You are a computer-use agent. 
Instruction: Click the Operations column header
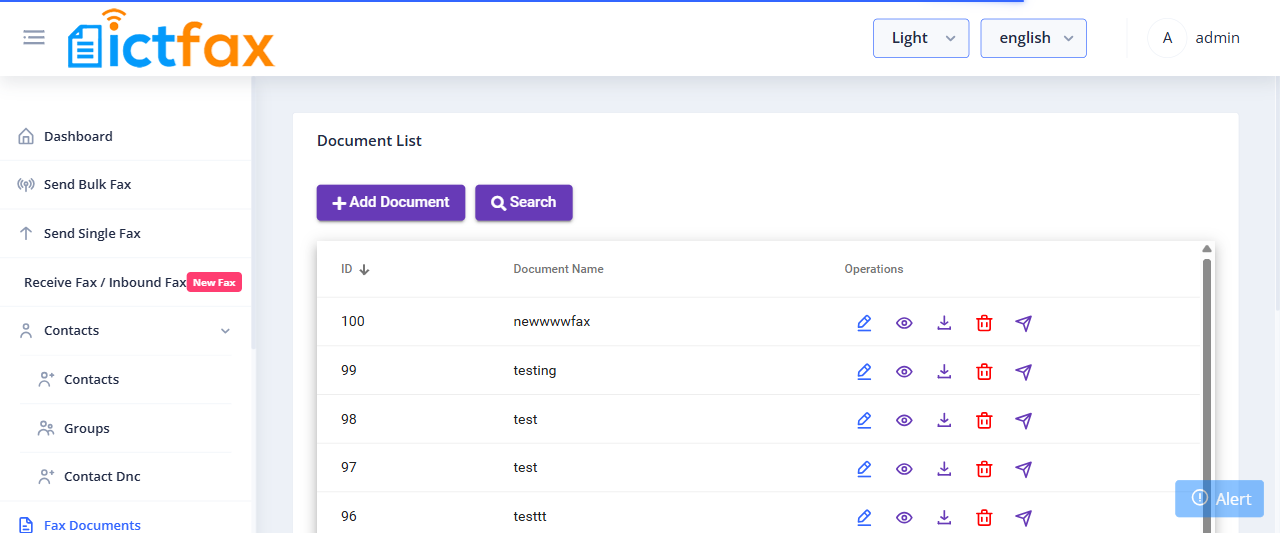pos(874,269)
